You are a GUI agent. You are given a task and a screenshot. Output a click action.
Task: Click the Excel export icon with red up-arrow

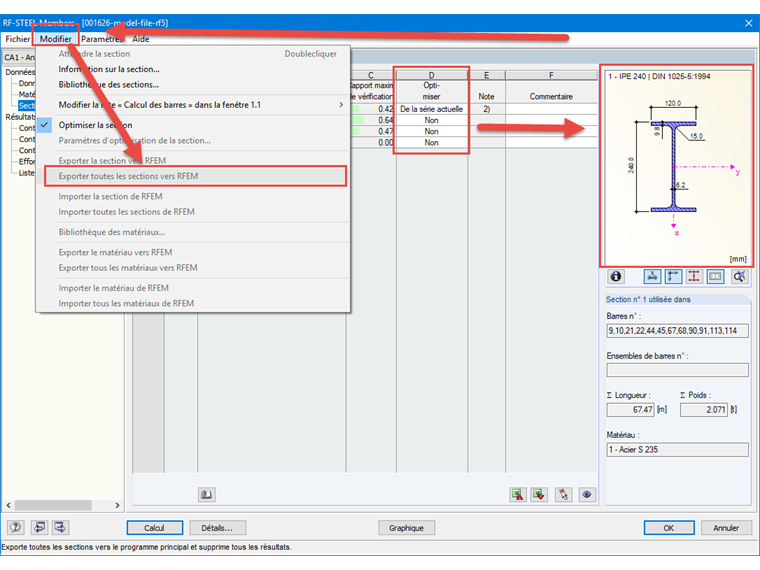[x=518, y=494]
